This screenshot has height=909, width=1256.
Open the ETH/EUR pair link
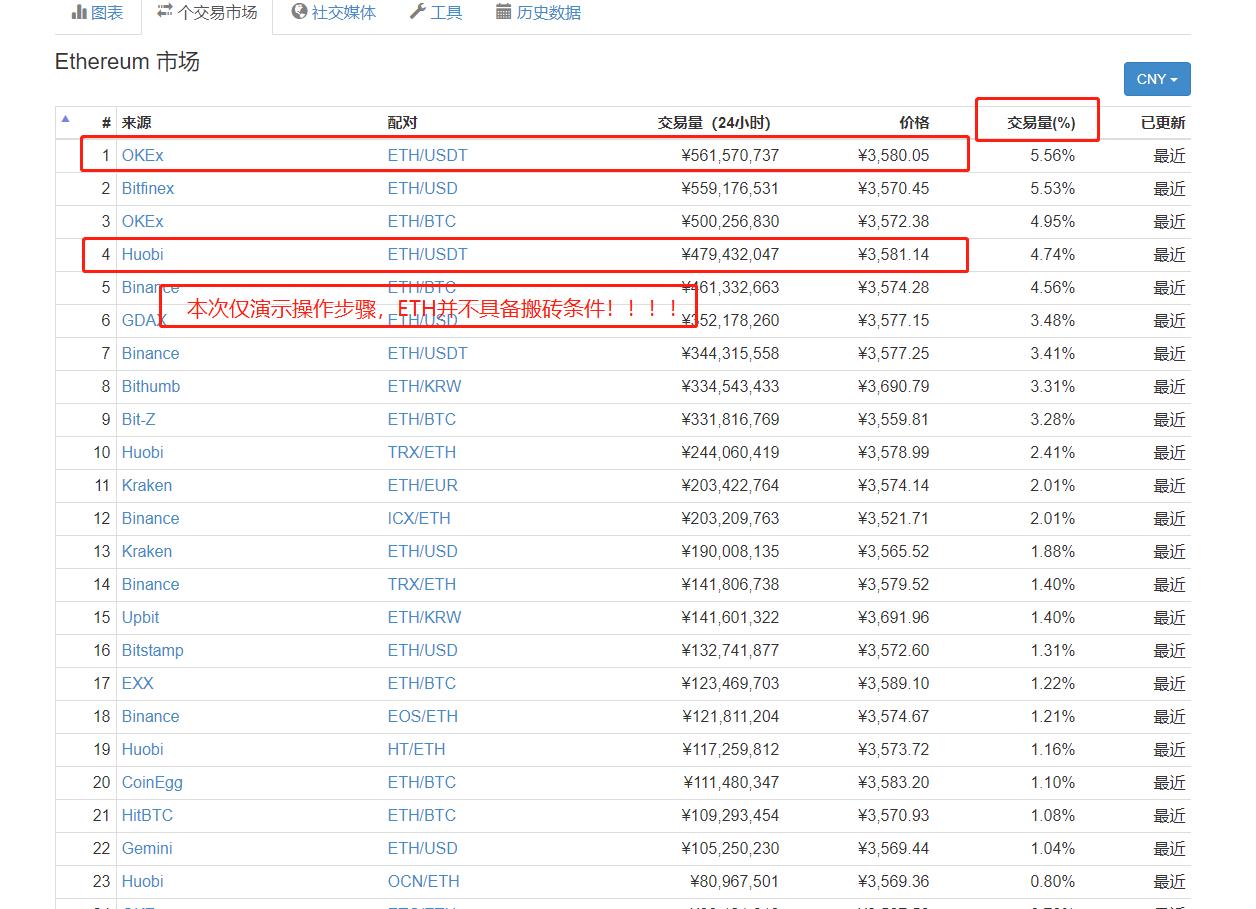(x=422, y=485)
